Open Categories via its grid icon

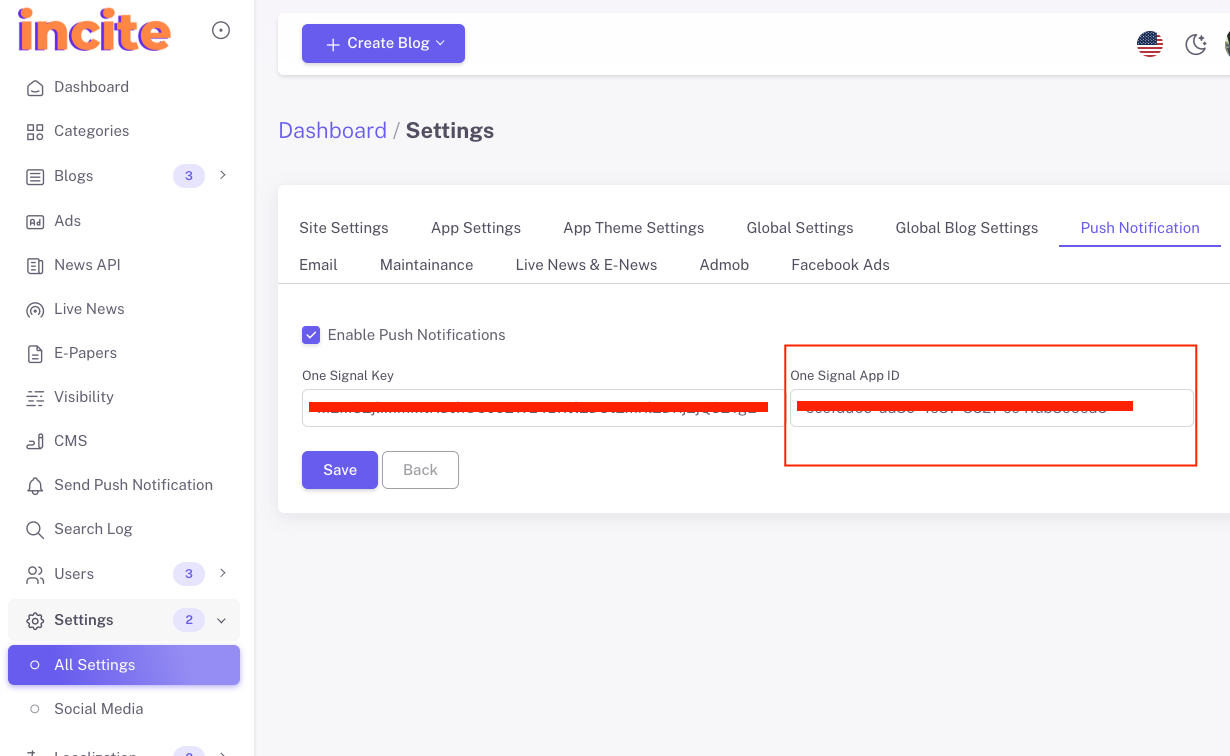click(x=35, y=132)
